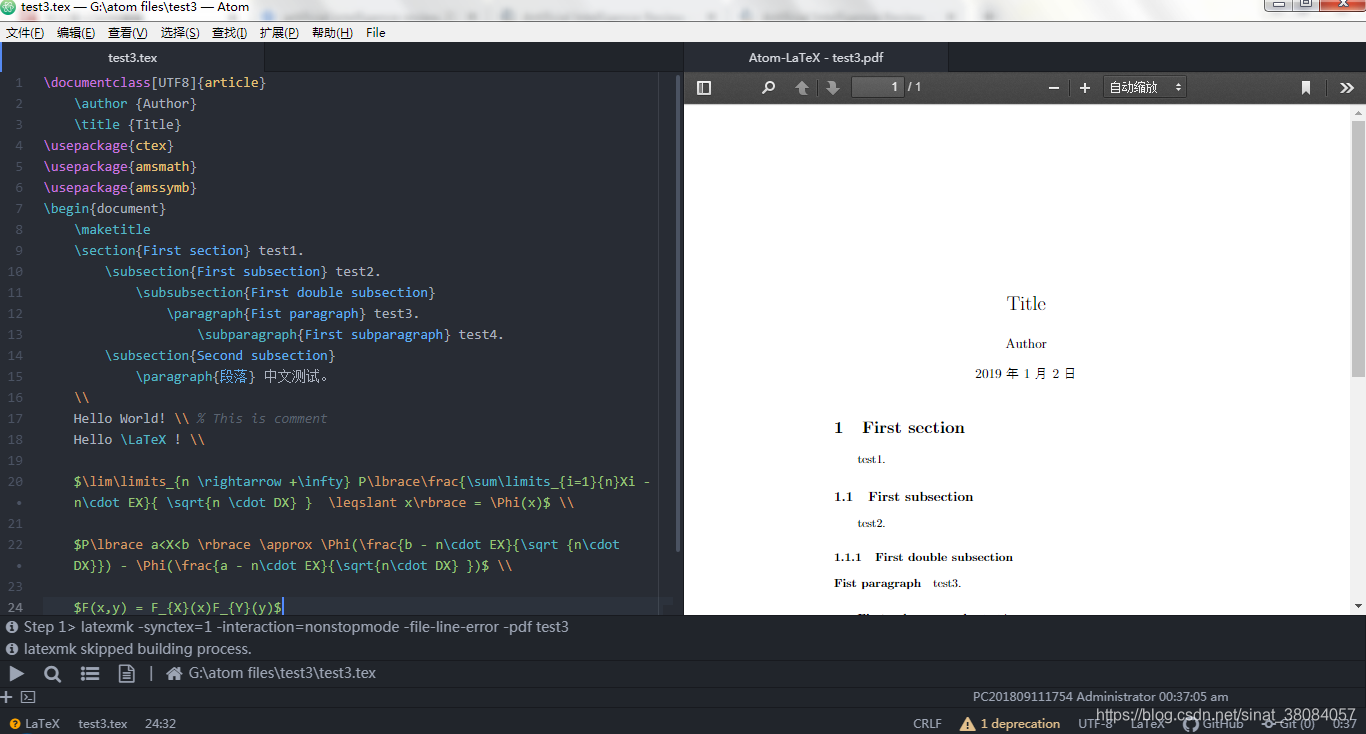Click PDF heading 'First section'
The height and width of the screenshot is (734, 1366).
click(x=914, y=428)
